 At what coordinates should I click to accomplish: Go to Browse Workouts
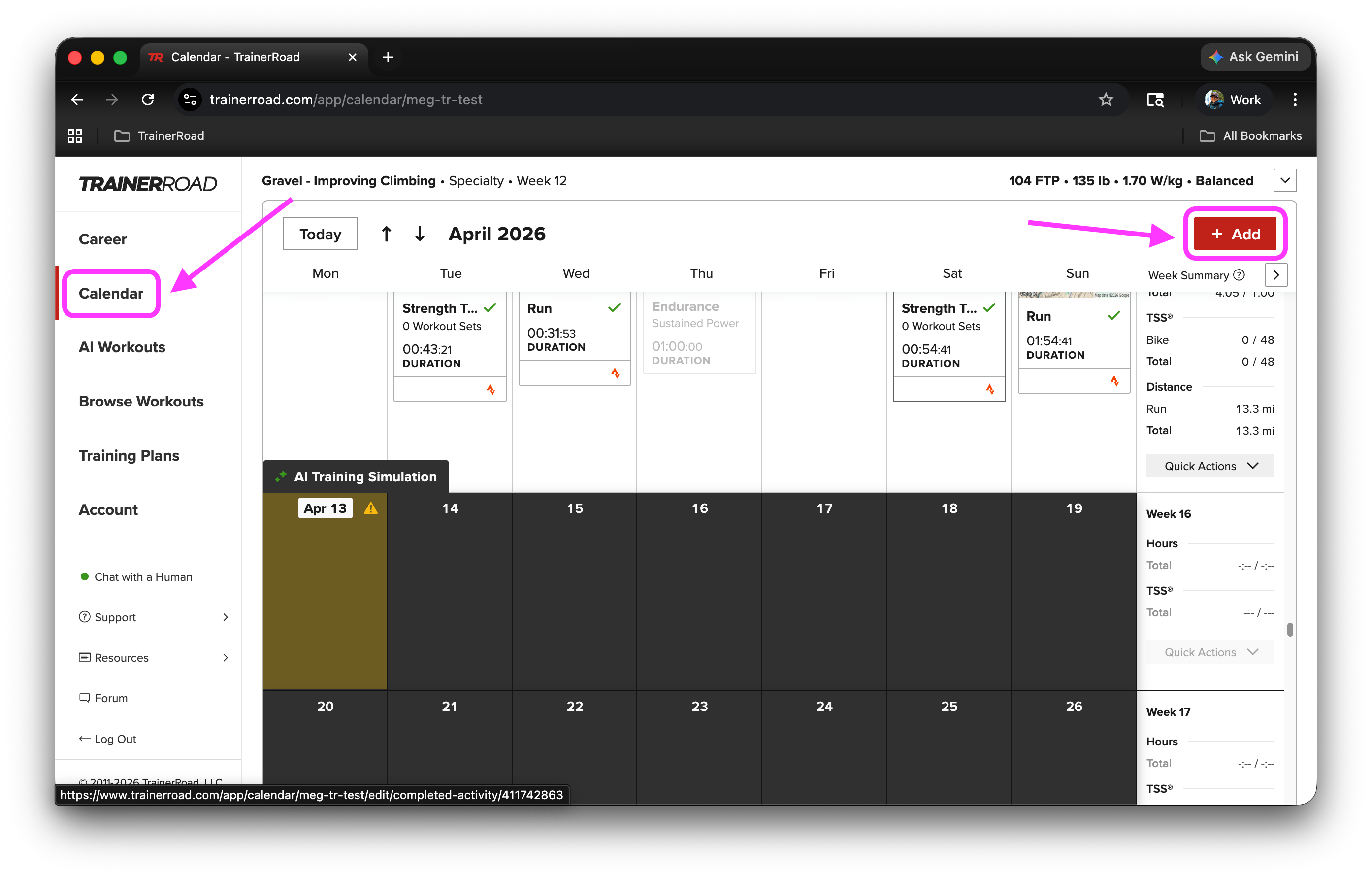point(141,402)
